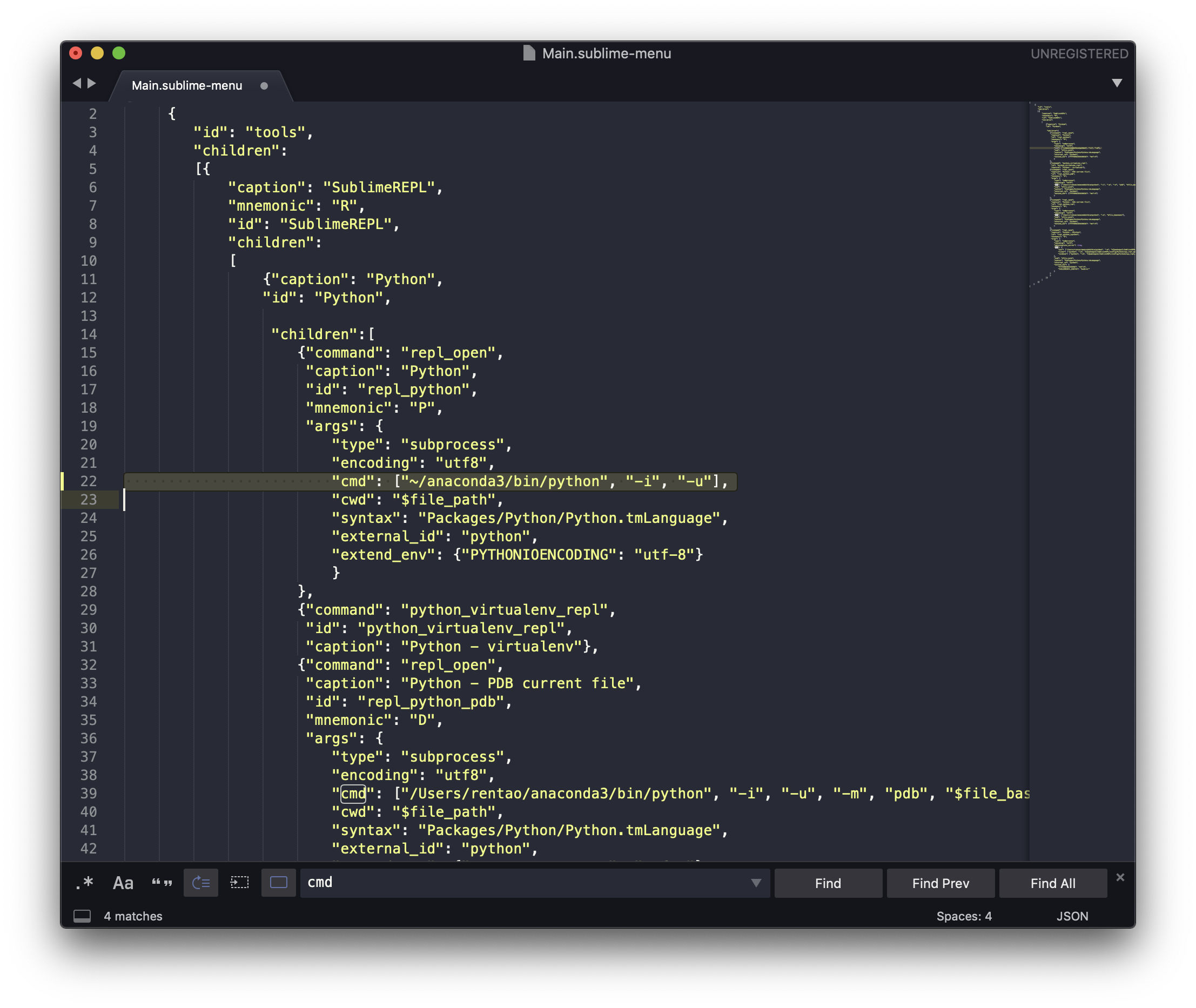Close the find panel with the X
The height and width of the screenshot is (1008, 1196).
pyautogui.click(x=1120, y=877)
